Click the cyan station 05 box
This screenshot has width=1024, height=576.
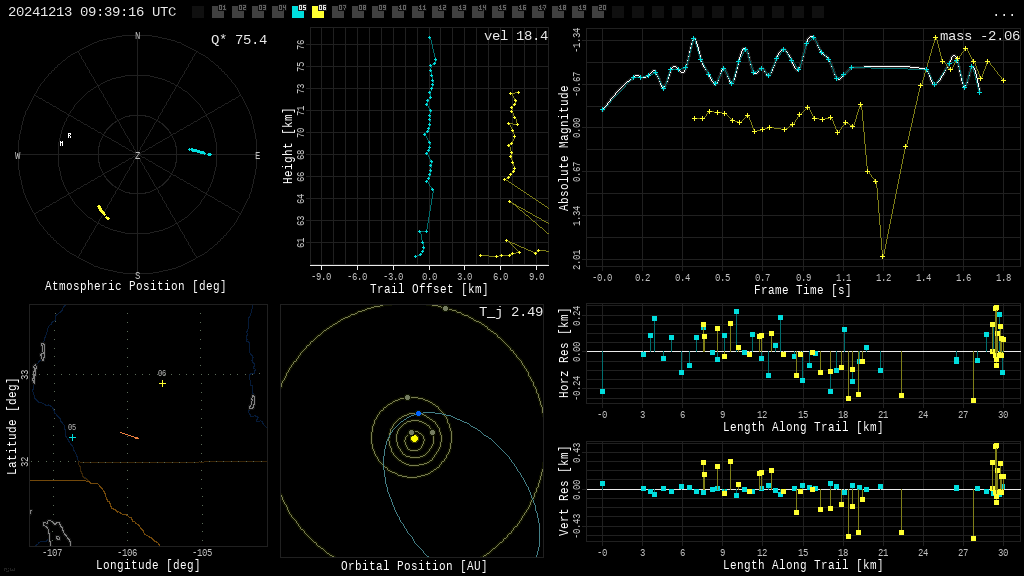point(298,12)
